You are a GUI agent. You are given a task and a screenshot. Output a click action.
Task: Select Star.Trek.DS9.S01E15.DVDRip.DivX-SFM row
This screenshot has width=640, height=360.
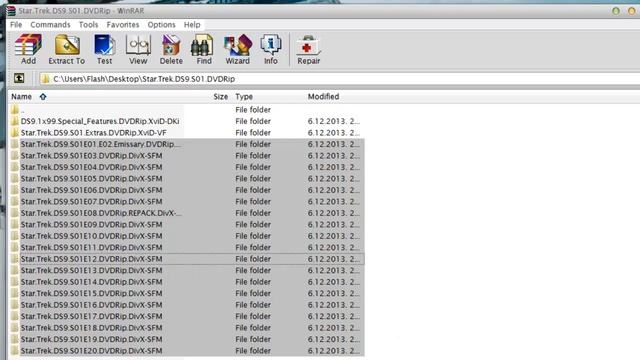click(x=186, y=293)
